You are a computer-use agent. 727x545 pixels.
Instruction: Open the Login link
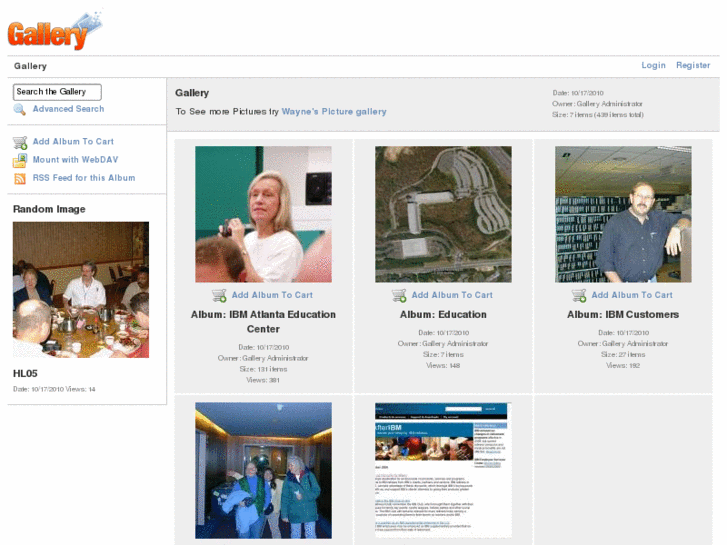[x=653, y=65]
